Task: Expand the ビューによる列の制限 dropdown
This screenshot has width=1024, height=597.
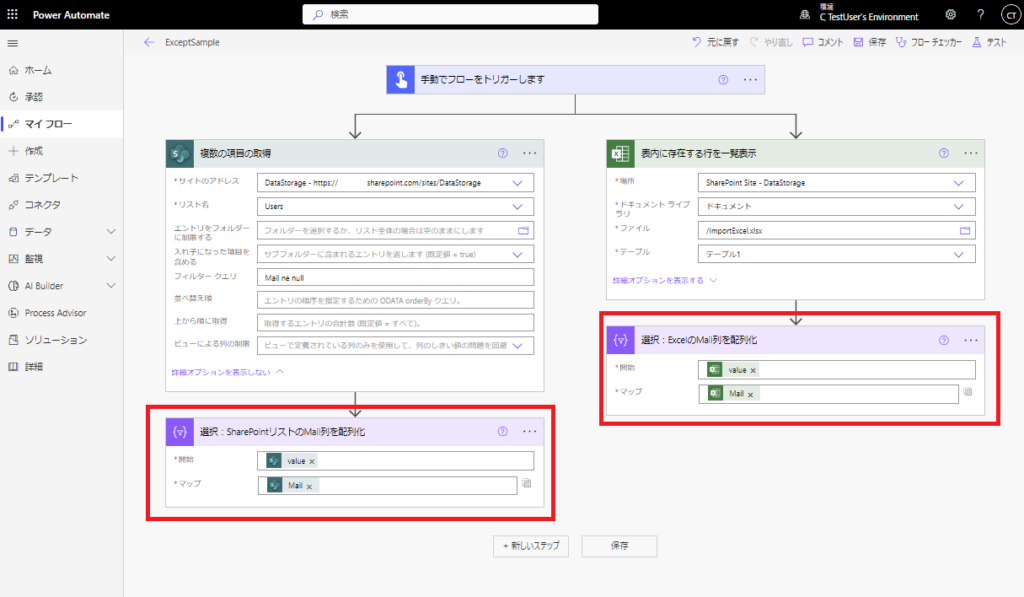Action: click(x=517, y=346)
